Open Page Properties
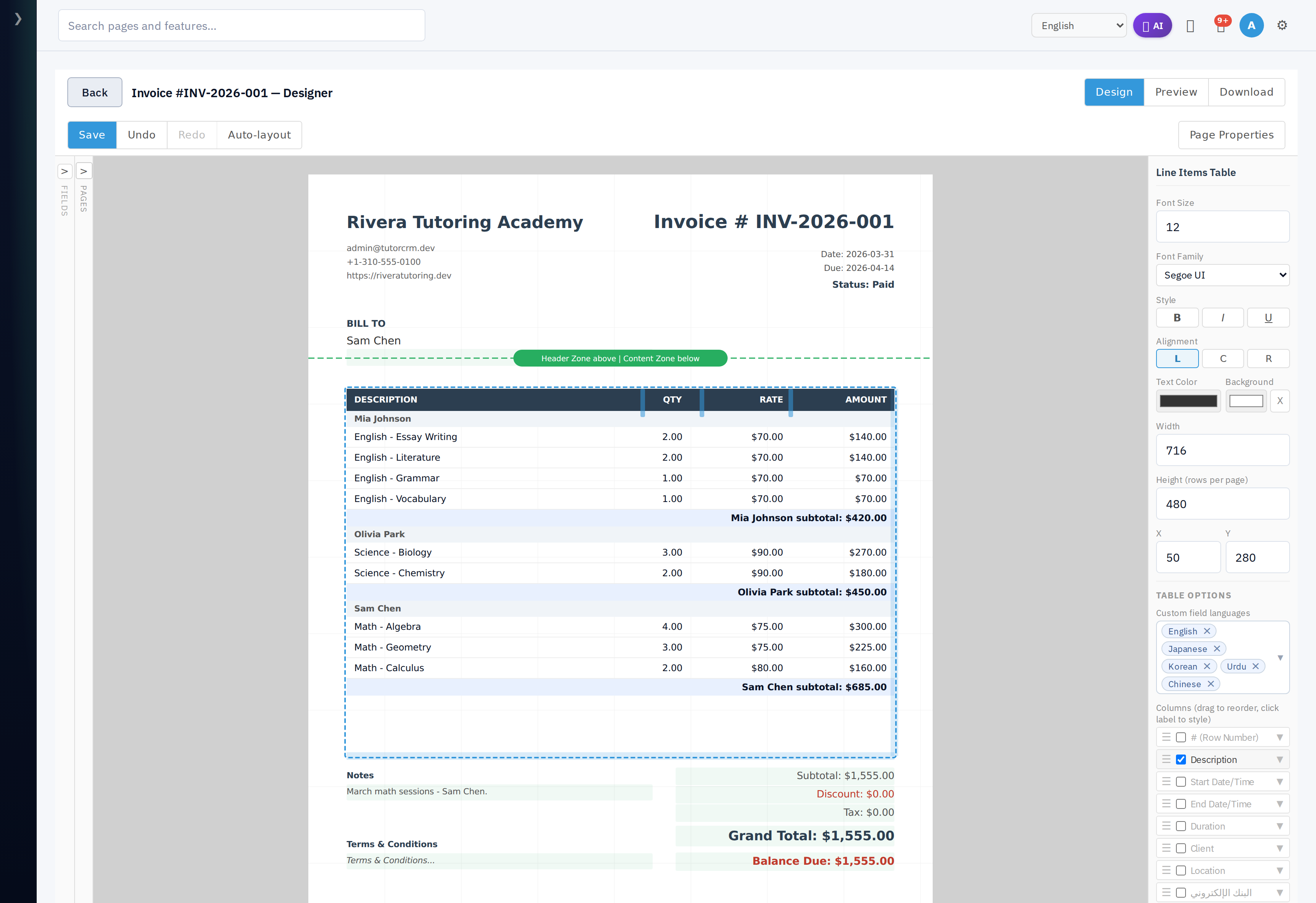 click(1231, 135)
